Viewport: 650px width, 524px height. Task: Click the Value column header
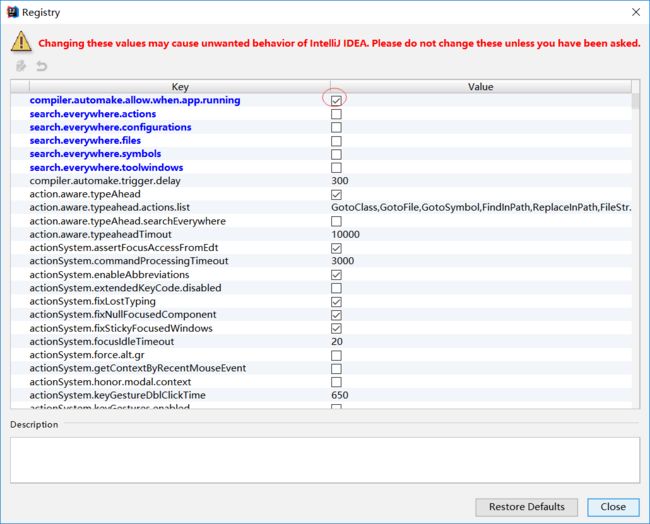481,87
